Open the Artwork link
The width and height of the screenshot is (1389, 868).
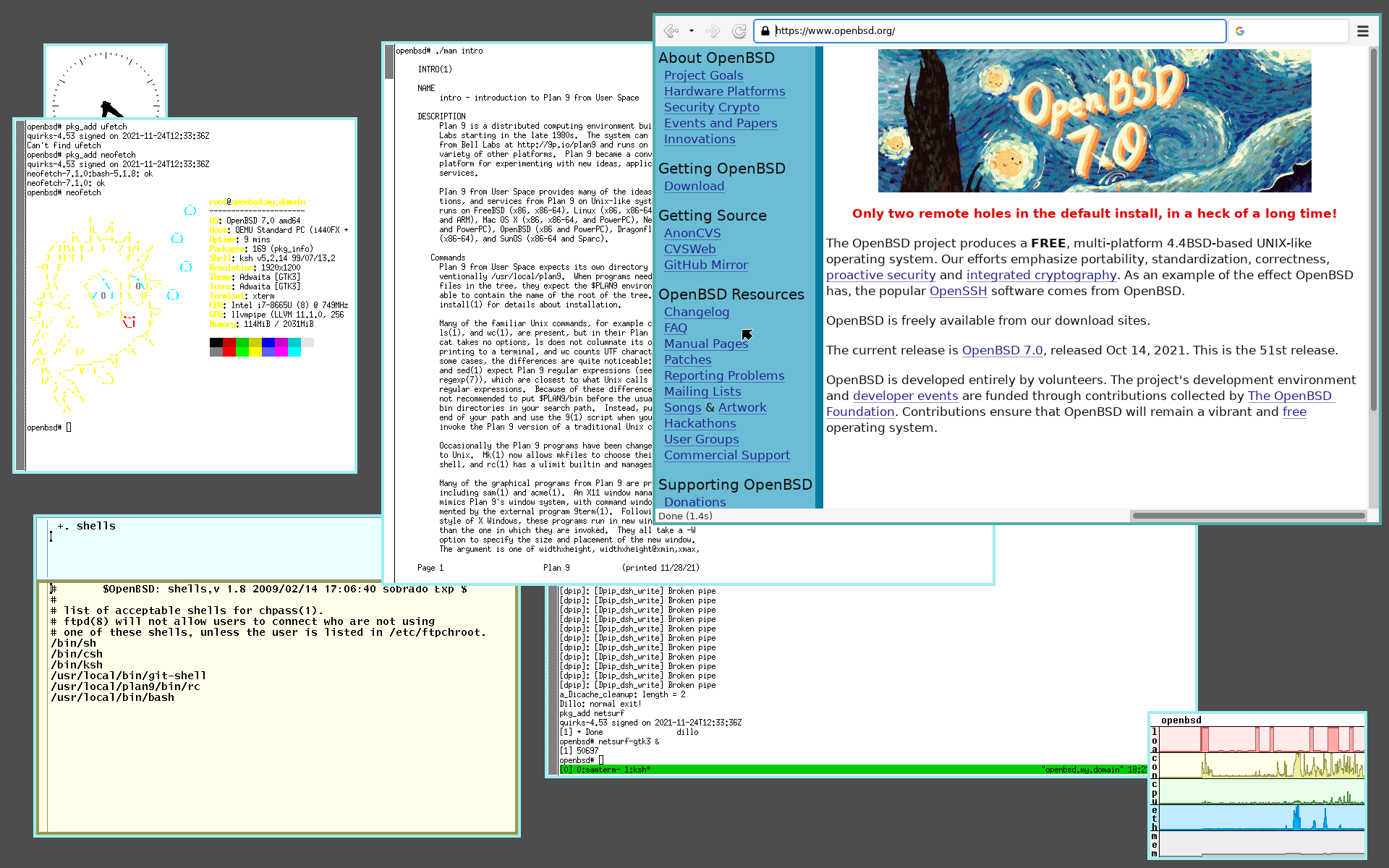click(742, 407)
